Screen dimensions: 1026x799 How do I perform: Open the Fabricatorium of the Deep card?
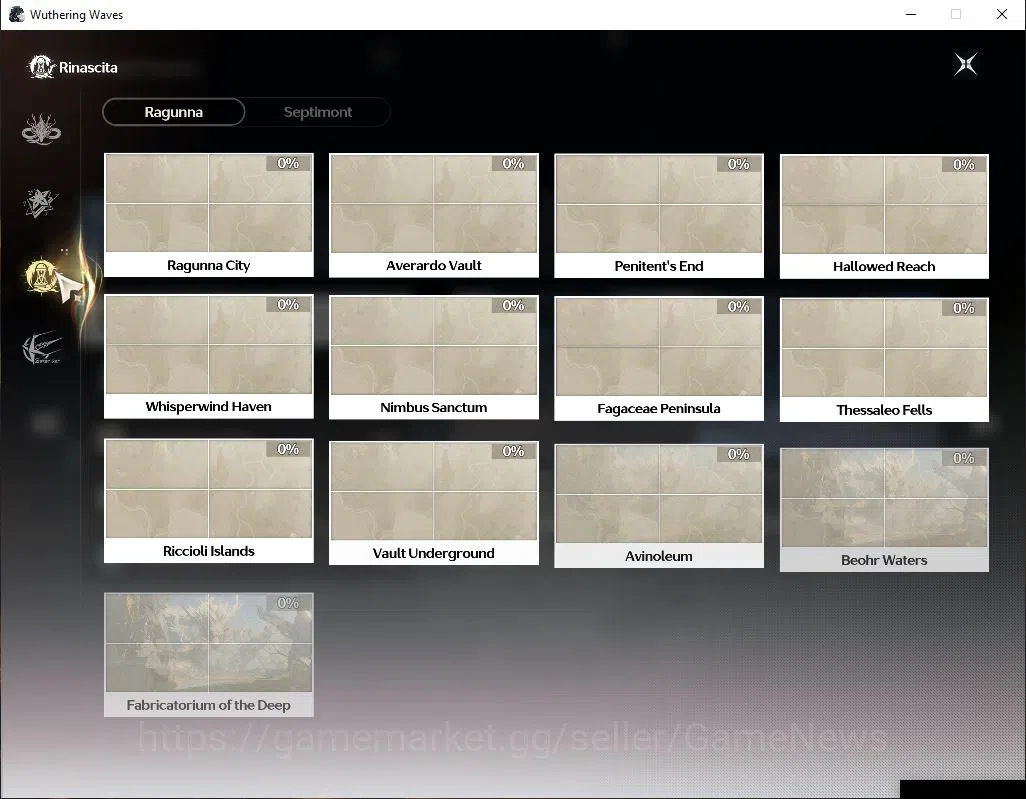(209, 654)
